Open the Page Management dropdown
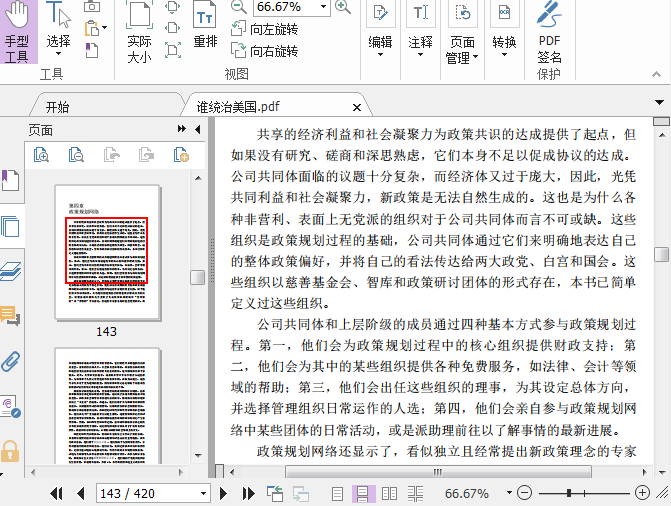 (462, 33)
